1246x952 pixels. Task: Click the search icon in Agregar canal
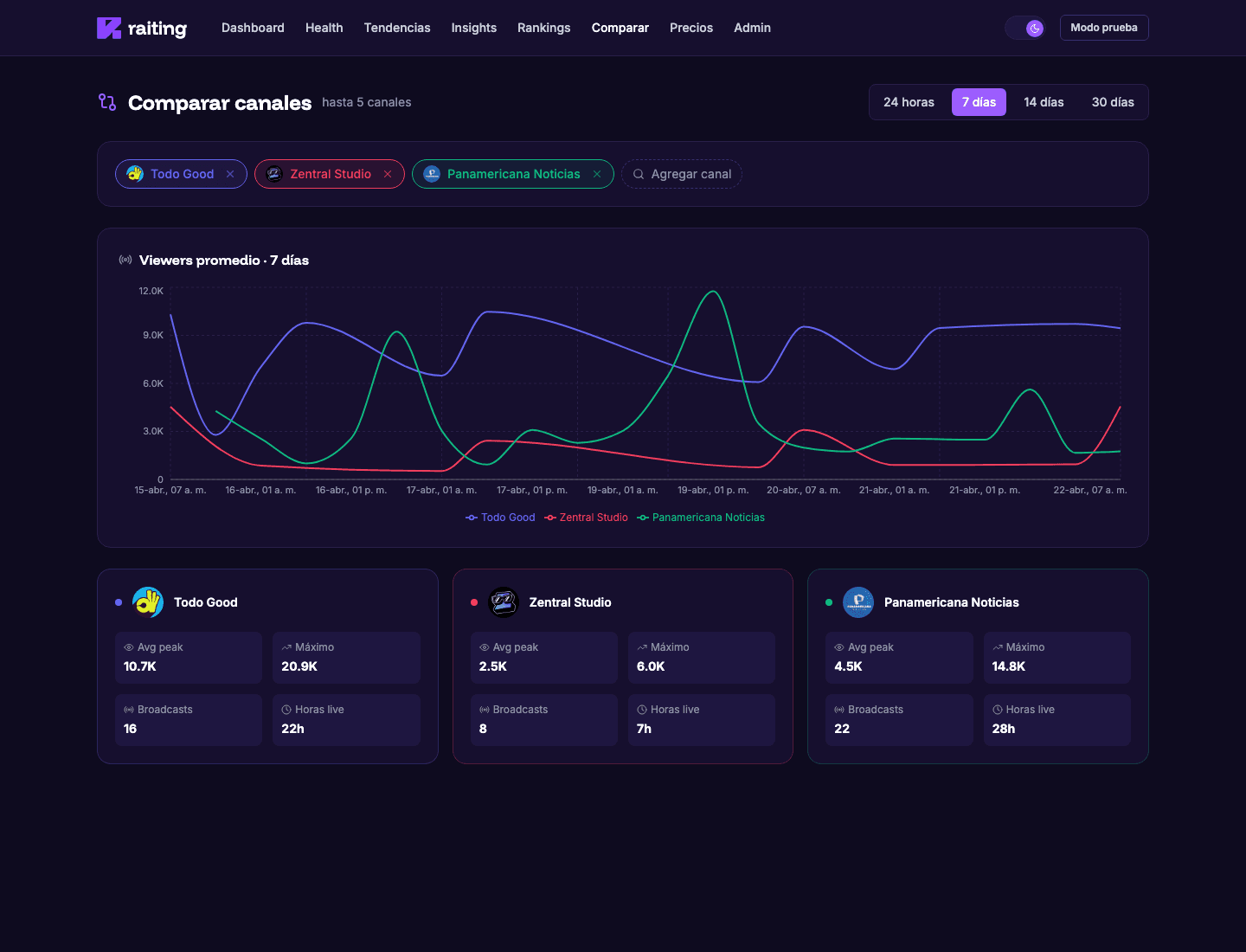pos(639,174)
